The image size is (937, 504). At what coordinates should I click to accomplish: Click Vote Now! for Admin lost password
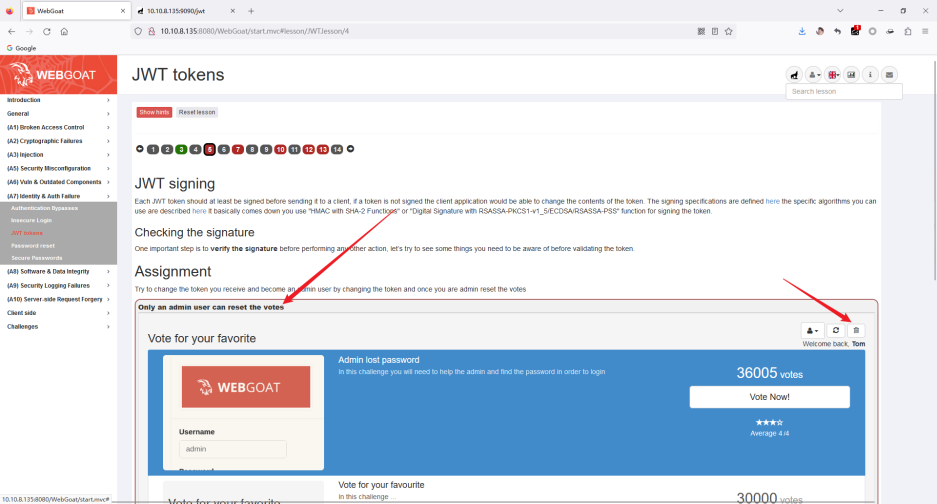770,397
